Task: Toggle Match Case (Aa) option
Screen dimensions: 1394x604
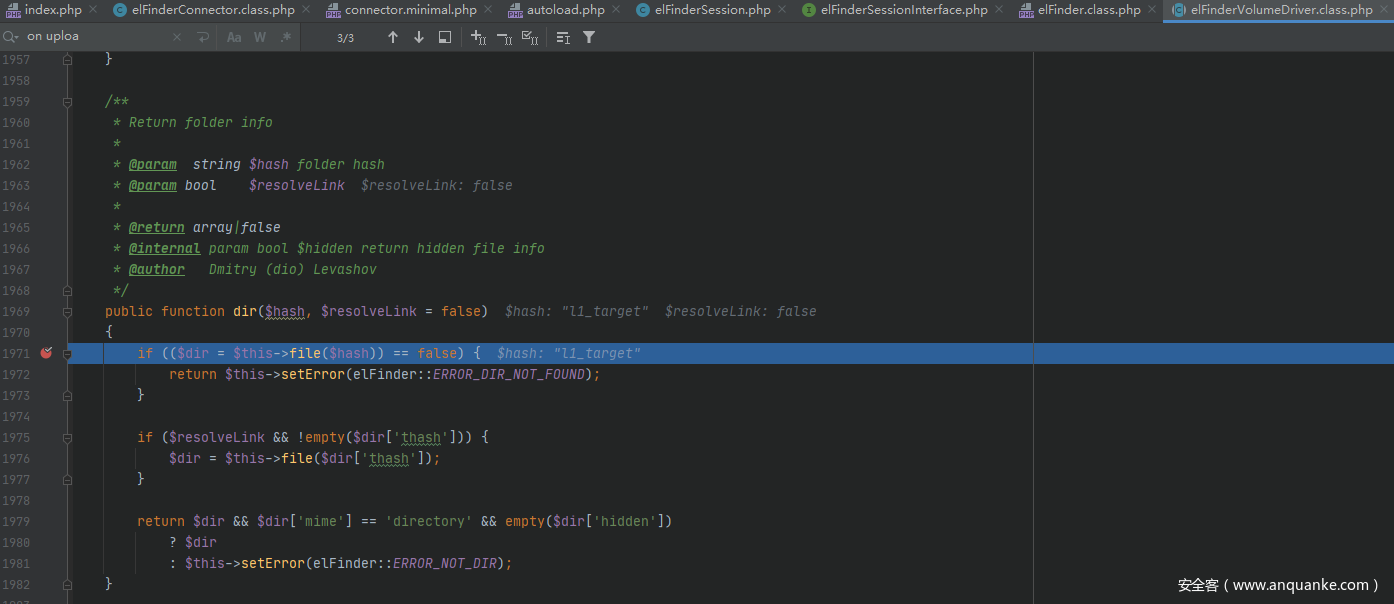Action: pyautogui.click(x=234, y=37)
